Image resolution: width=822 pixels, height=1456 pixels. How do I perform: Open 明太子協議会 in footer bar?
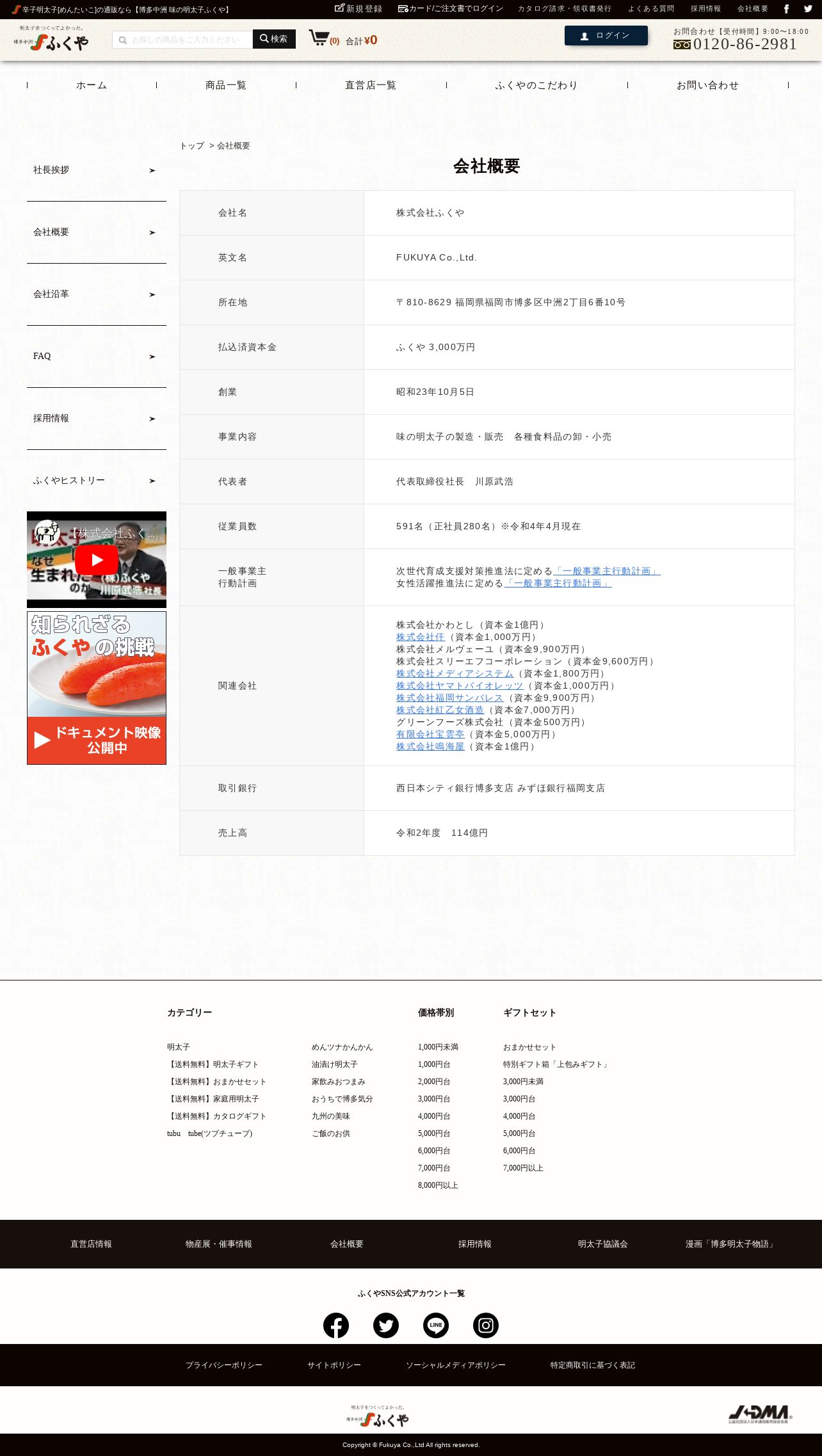(x=602, y=1244)
